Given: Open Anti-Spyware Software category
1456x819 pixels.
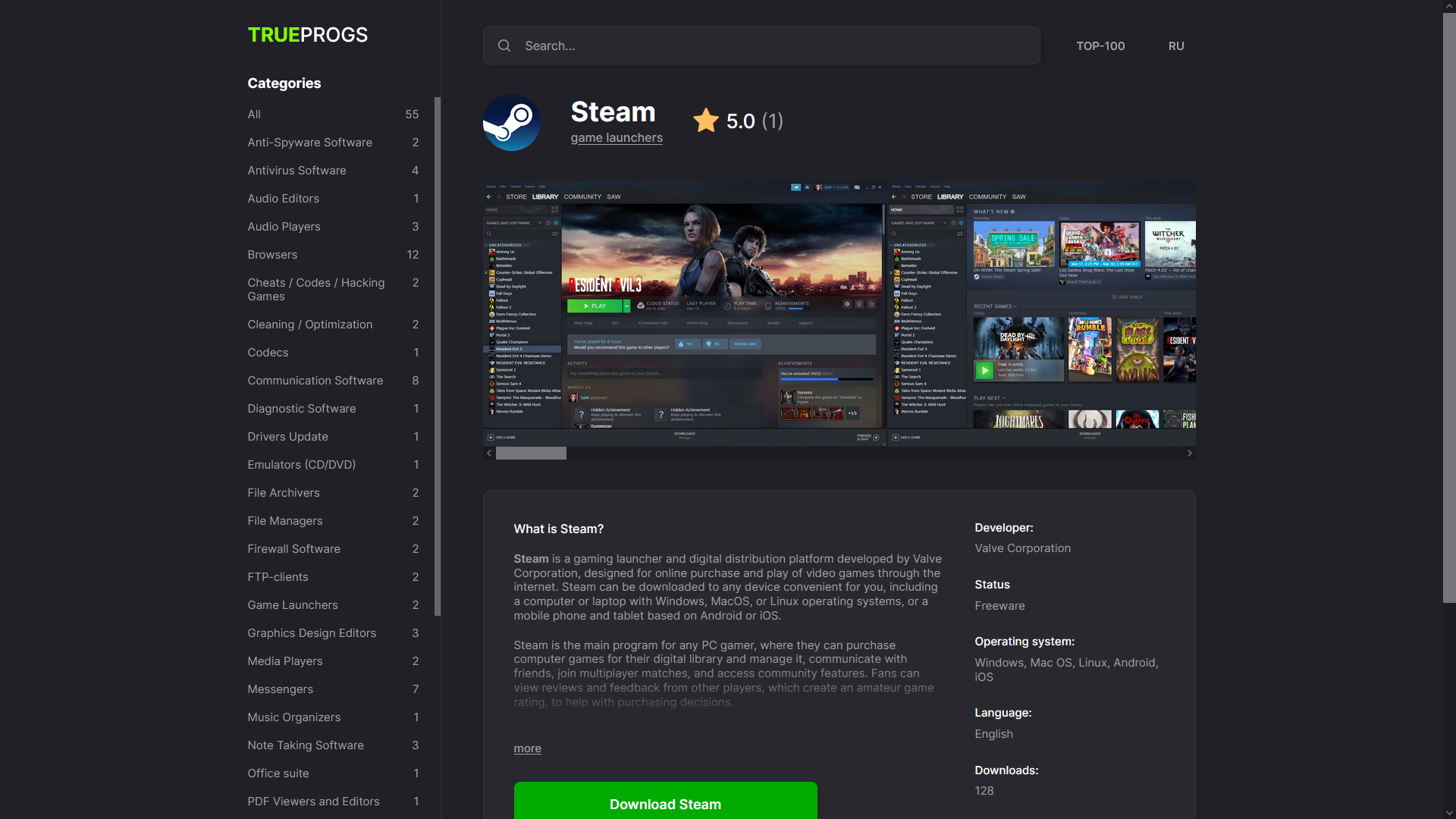Looking at the screenshot, I should pyautogui.click(x=333, y=143).
